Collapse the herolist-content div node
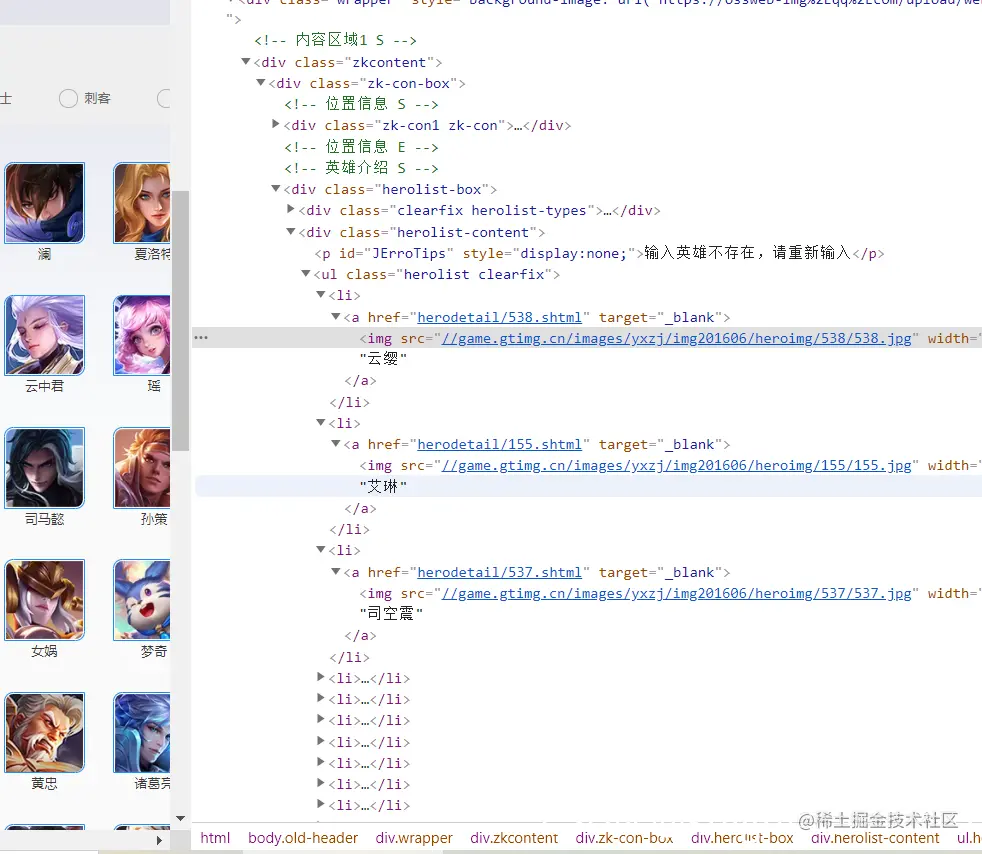982x854 pixels. 291,232
